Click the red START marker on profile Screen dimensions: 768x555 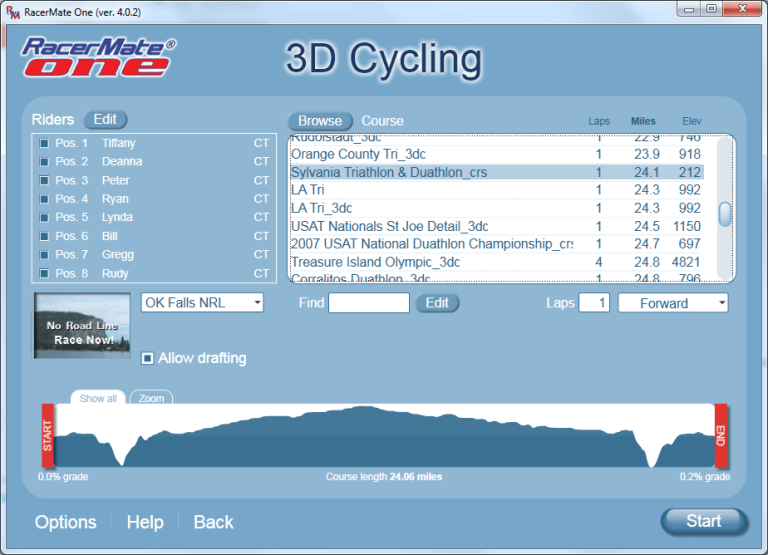coord(46,436)
